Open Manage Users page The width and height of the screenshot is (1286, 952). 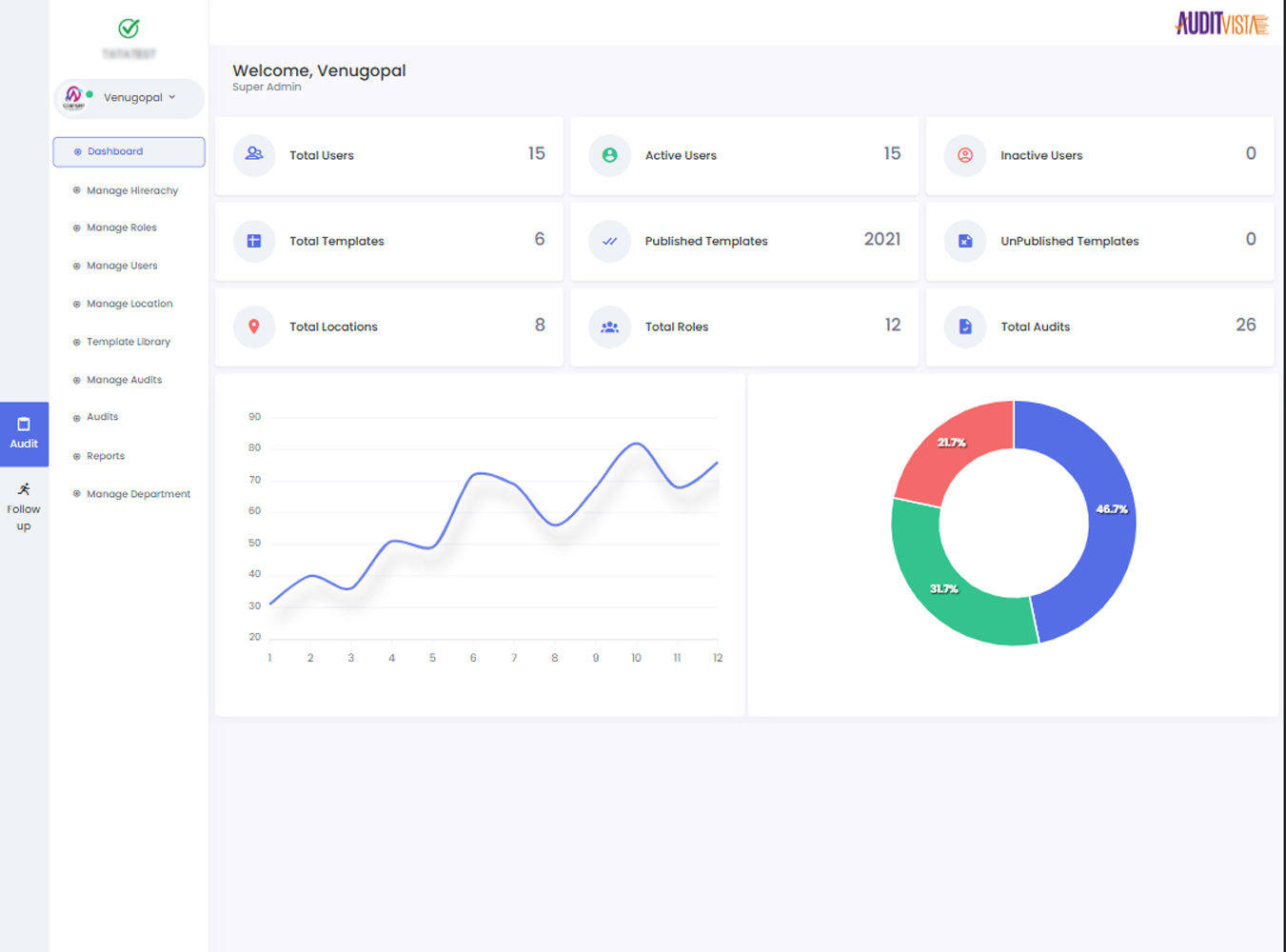(122, 266)
